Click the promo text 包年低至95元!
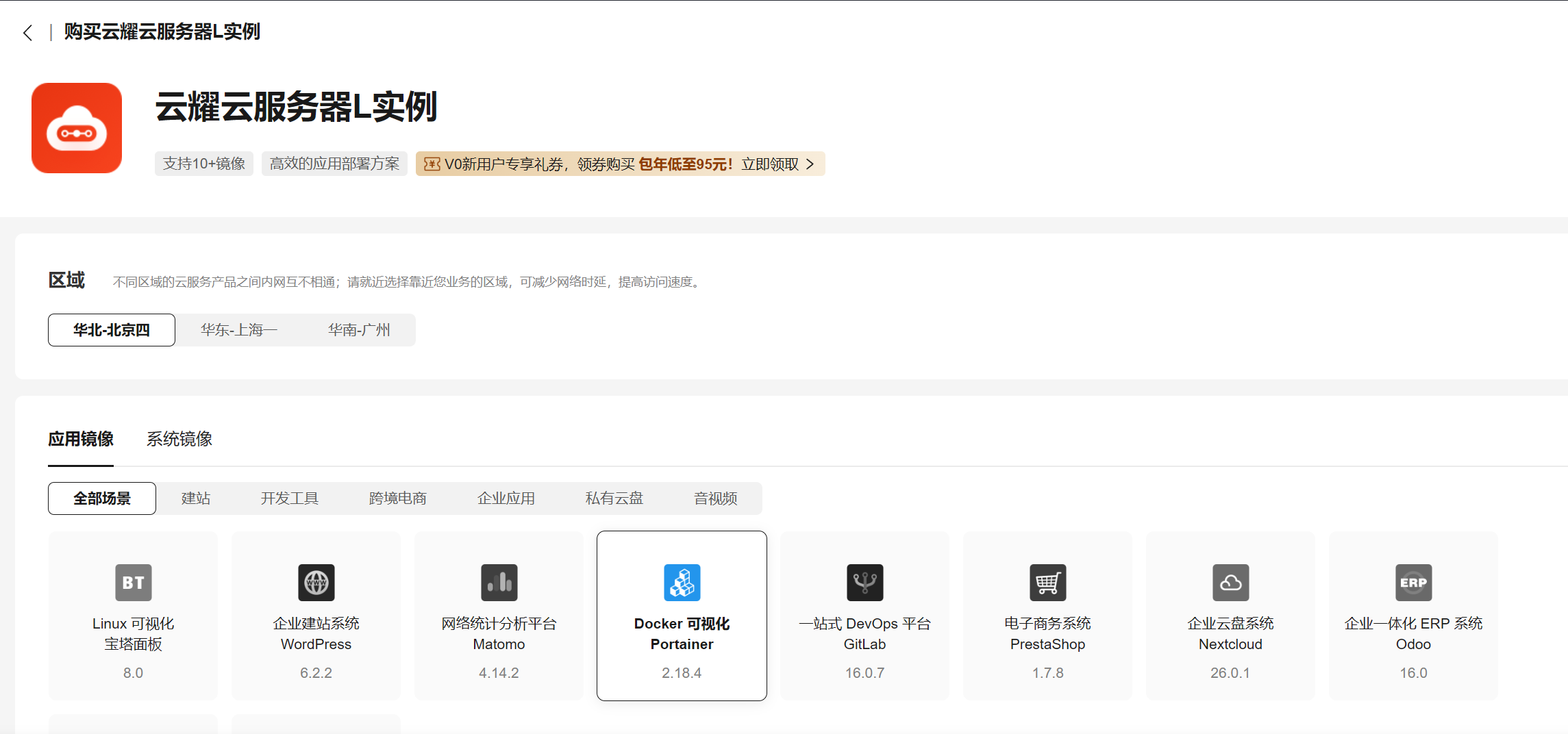The width and height of the screenshot is (1568, 734). coord(686,164)
